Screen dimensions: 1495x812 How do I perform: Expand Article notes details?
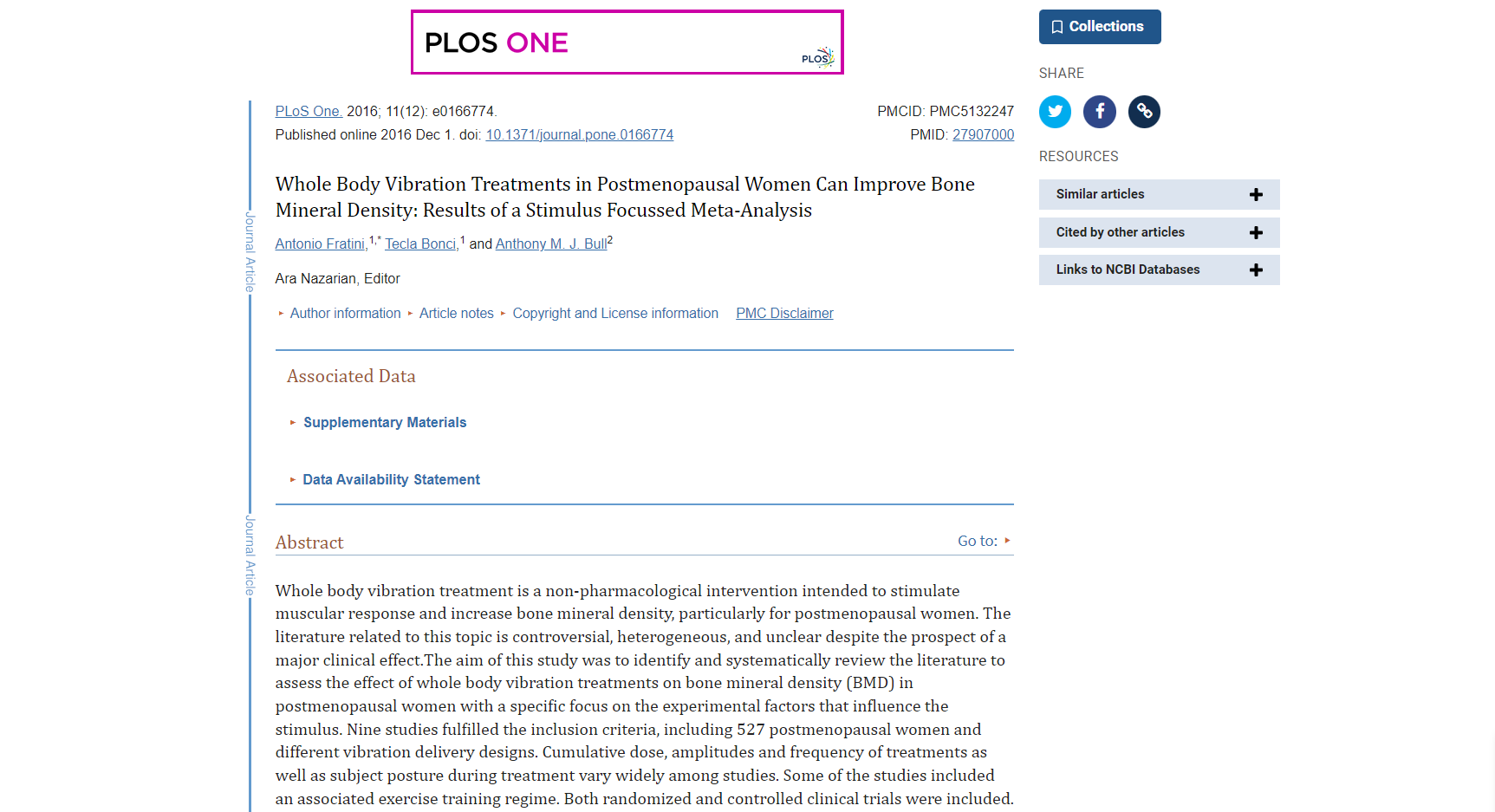(456, 314)
